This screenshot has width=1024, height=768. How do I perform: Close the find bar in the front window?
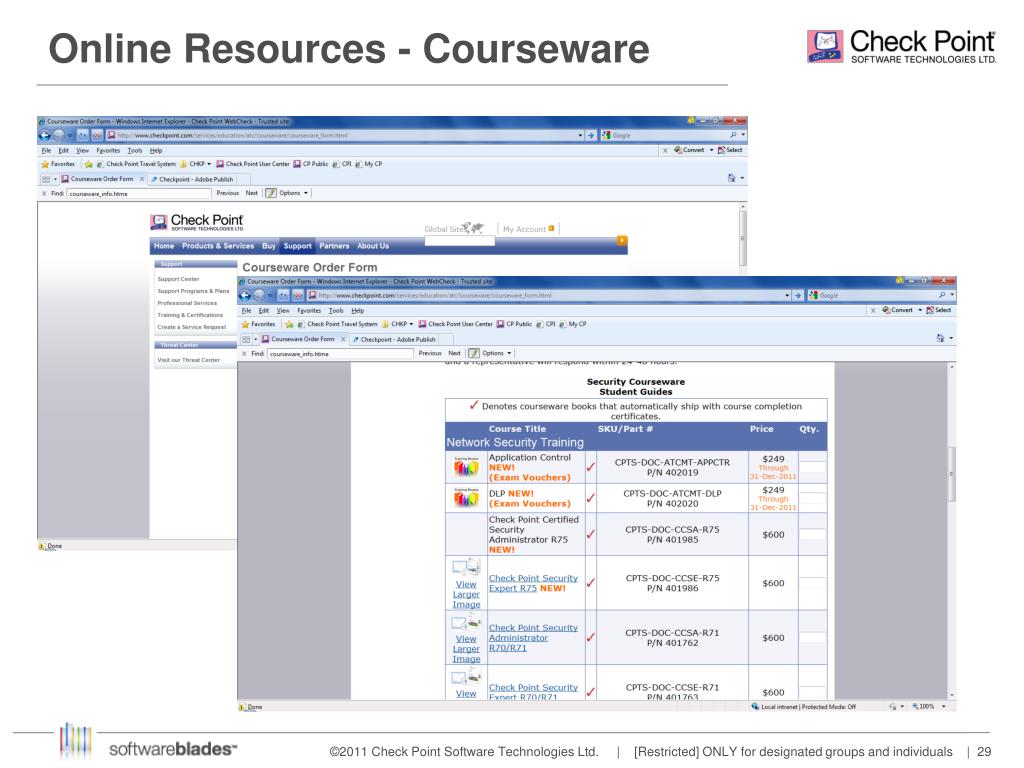244,354
